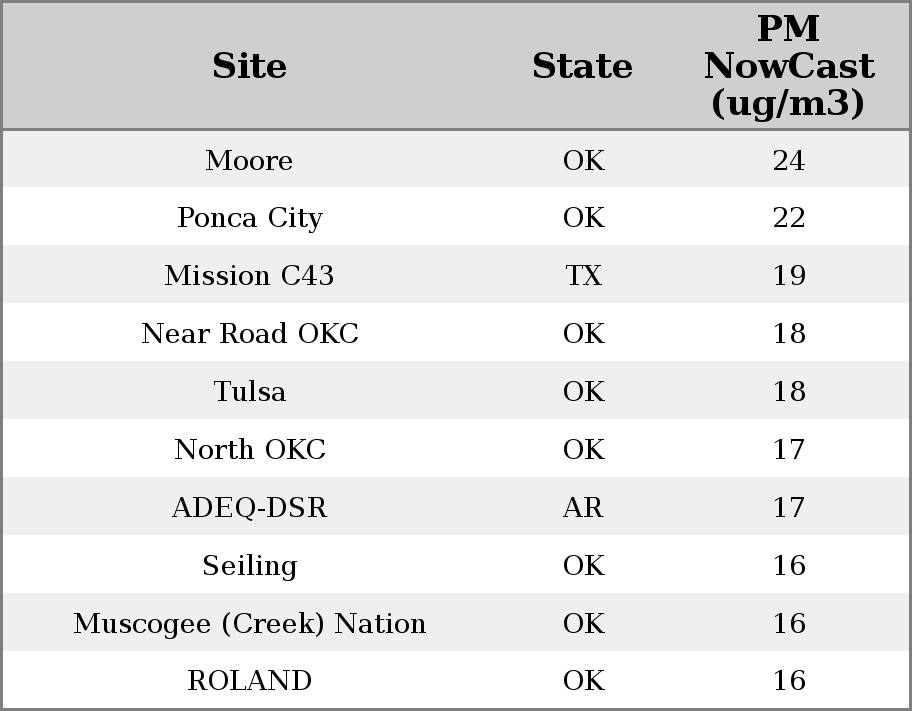This screenshot has height=711, width=912.
Task: Click ROLAND's PM value of 16
Action: pos(788,680)
